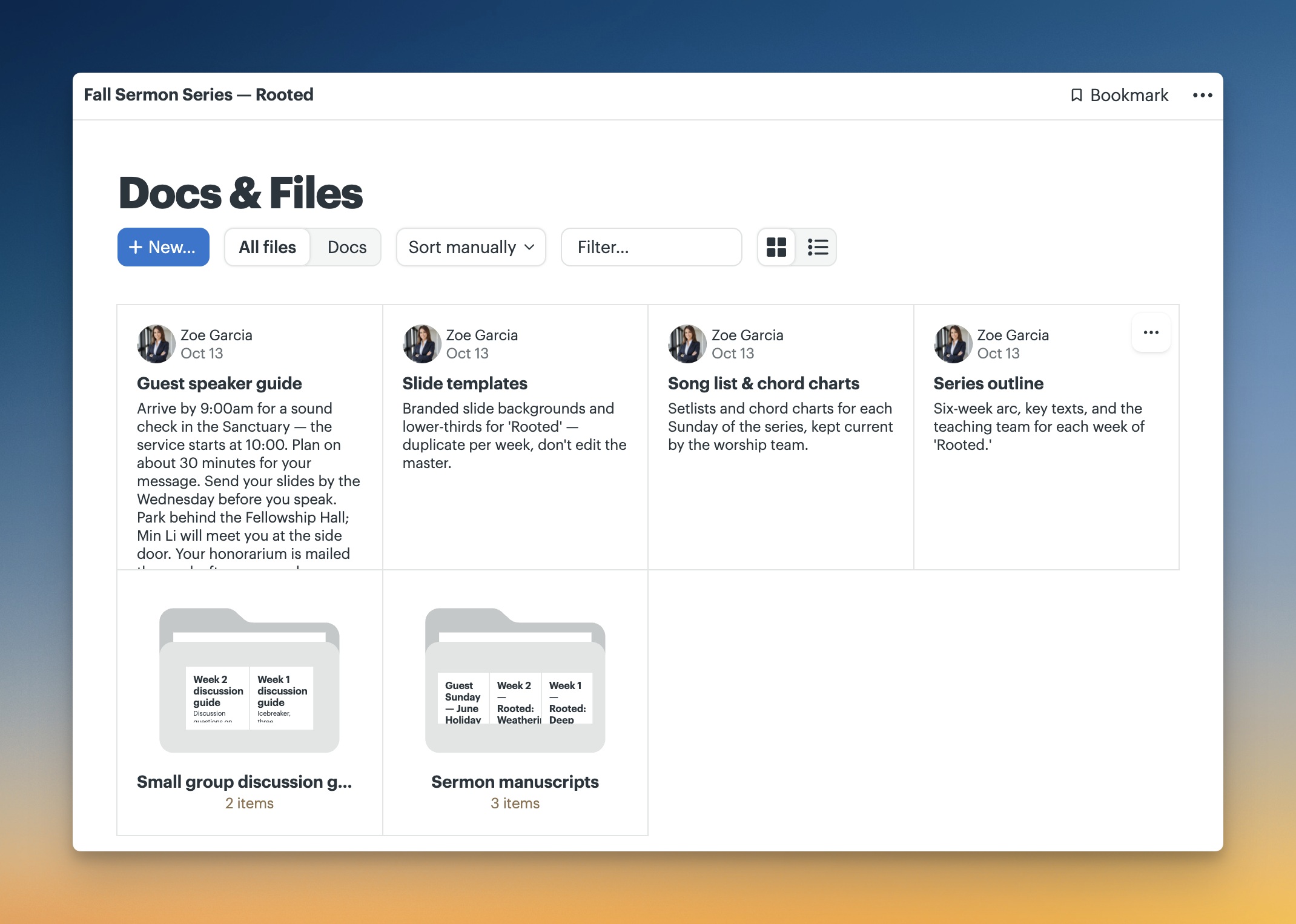The height and width of the screenshot is (924, 1296).
Task: Open Guest Sunday manuscript preview
Action: click(x=463, y=699)
